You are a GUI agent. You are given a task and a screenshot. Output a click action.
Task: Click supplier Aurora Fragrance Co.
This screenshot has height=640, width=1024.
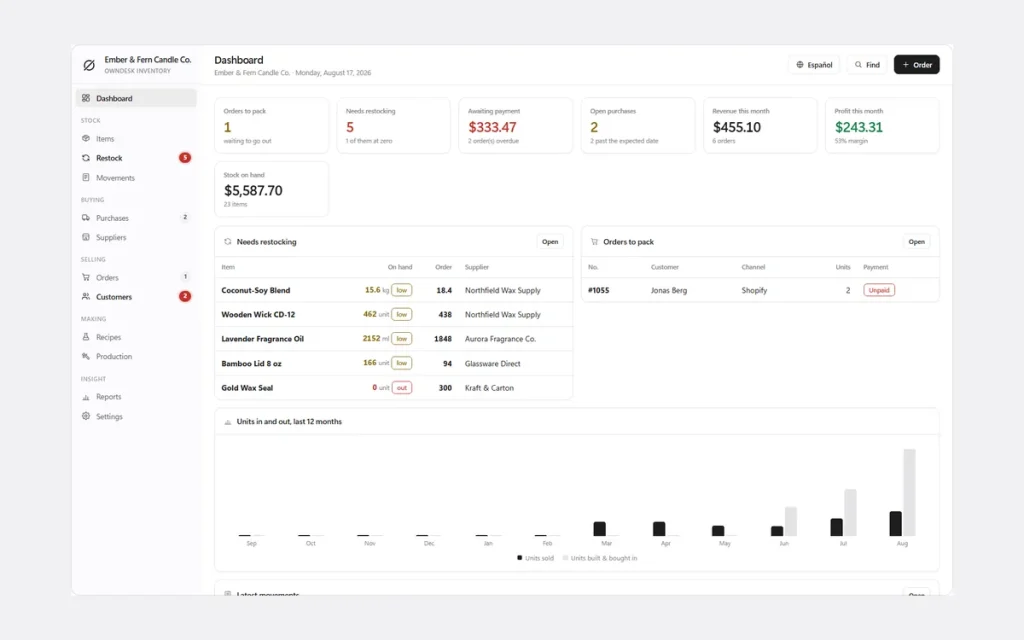500,339
